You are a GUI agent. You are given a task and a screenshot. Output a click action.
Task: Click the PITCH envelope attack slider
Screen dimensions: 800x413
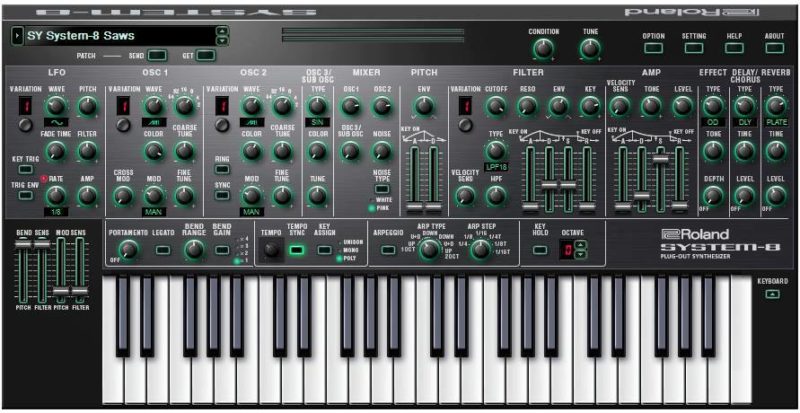[414, 206]
